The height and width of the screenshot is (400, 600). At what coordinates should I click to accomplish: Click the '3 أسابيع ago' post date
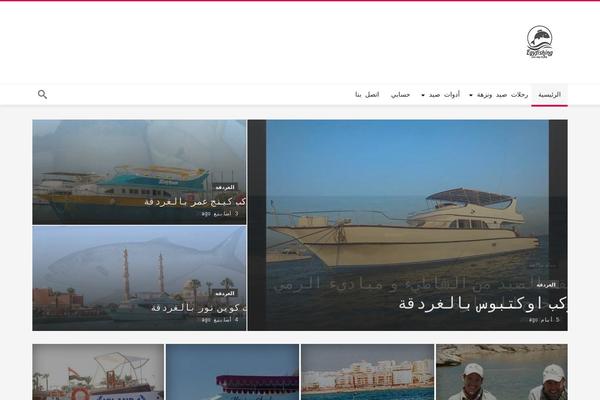click(x=220, y=214)
